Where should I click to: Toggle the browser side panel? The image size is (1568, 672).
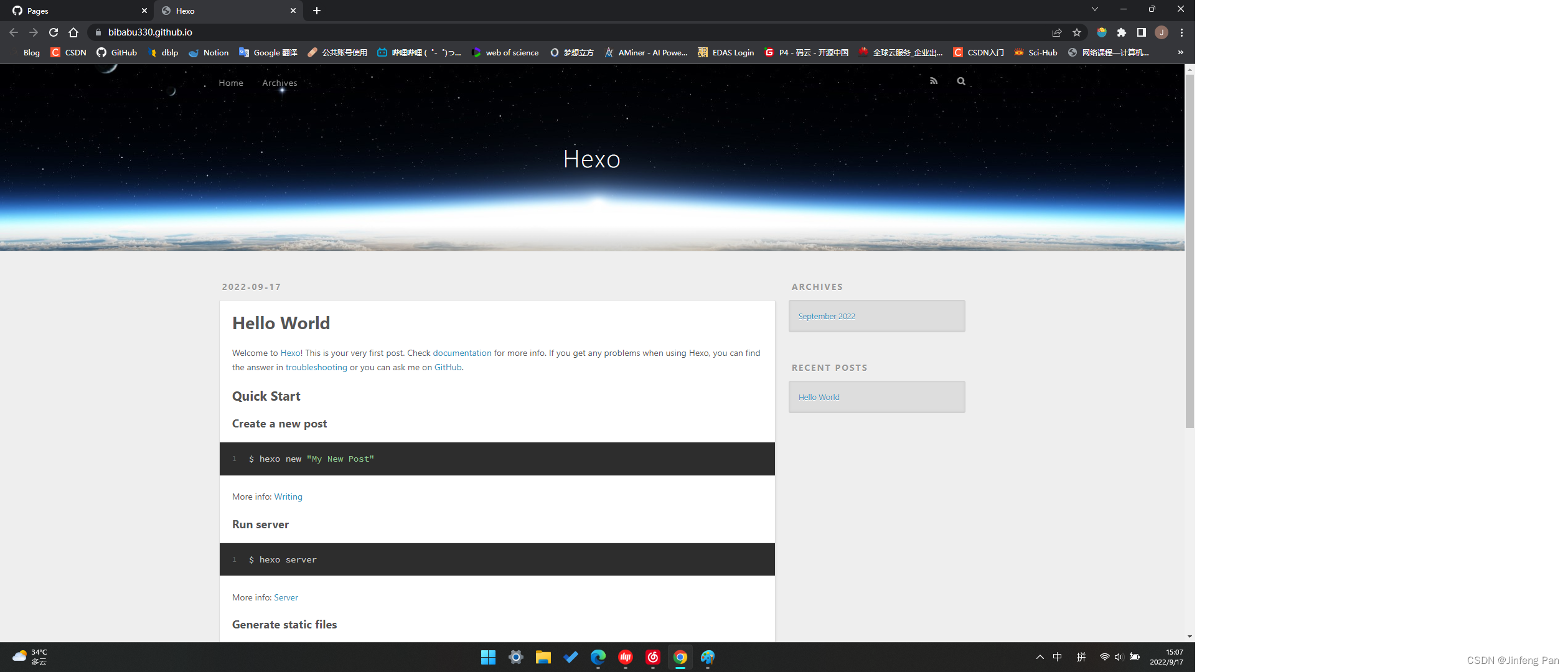1142,32
